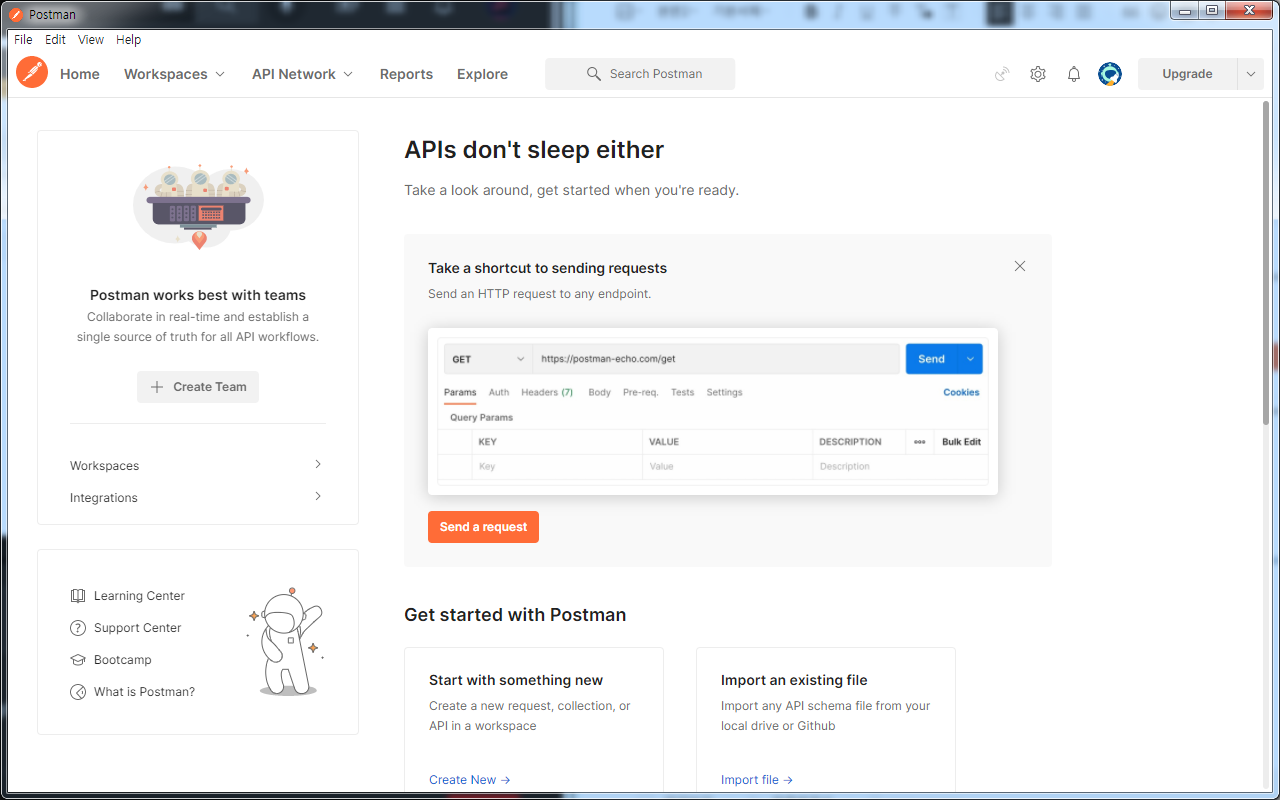Click Postman app icon in title bar
Image resolution: width=1280 pixels, height=800 pixels.
[16, 14]
